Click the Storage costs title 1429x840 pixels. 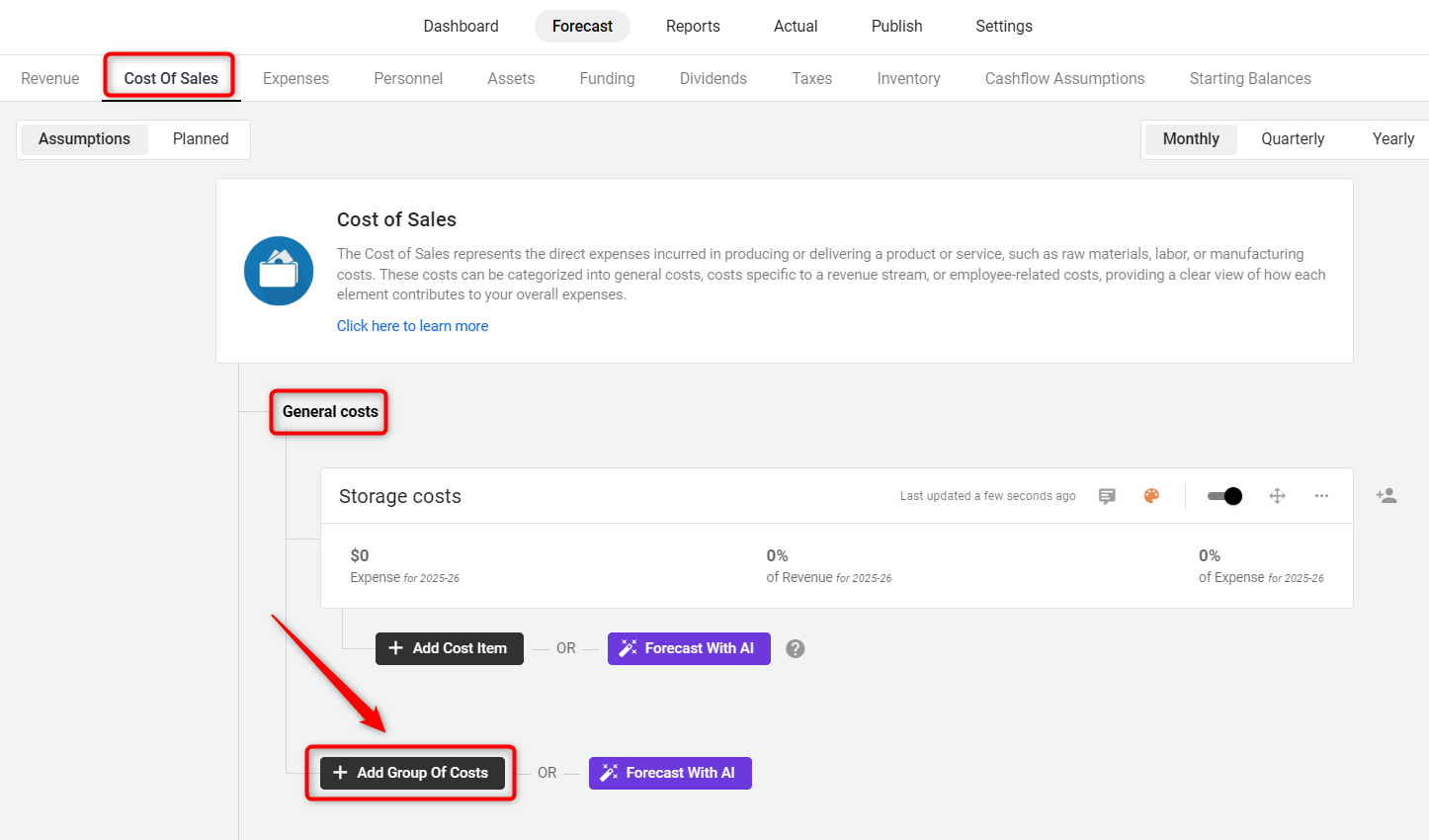click(400, 496)
